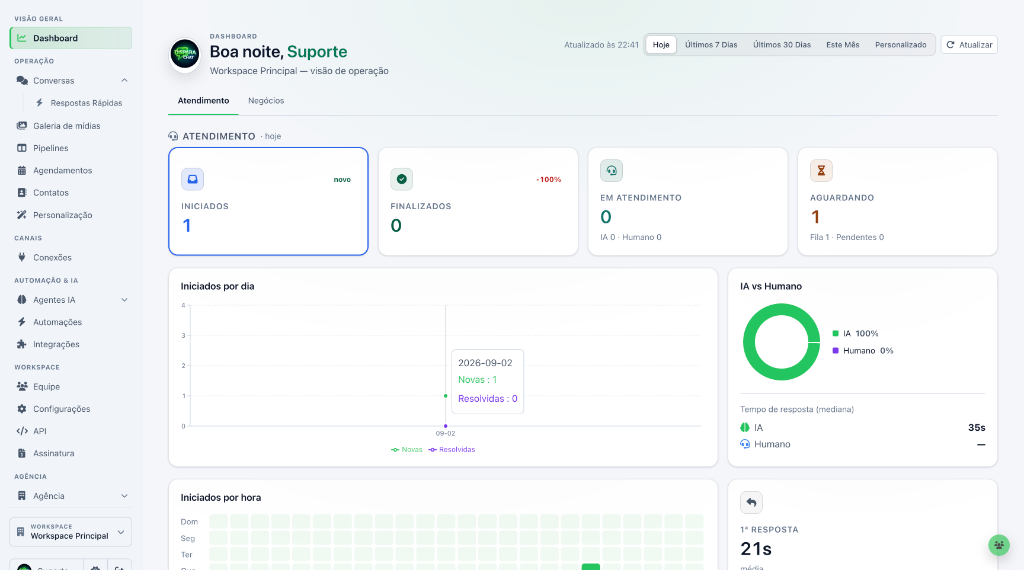The width and height of the screenshot is (1024, 570).
Task: Click the "2026-09-02" tooltip date
Action: (485, 362)
